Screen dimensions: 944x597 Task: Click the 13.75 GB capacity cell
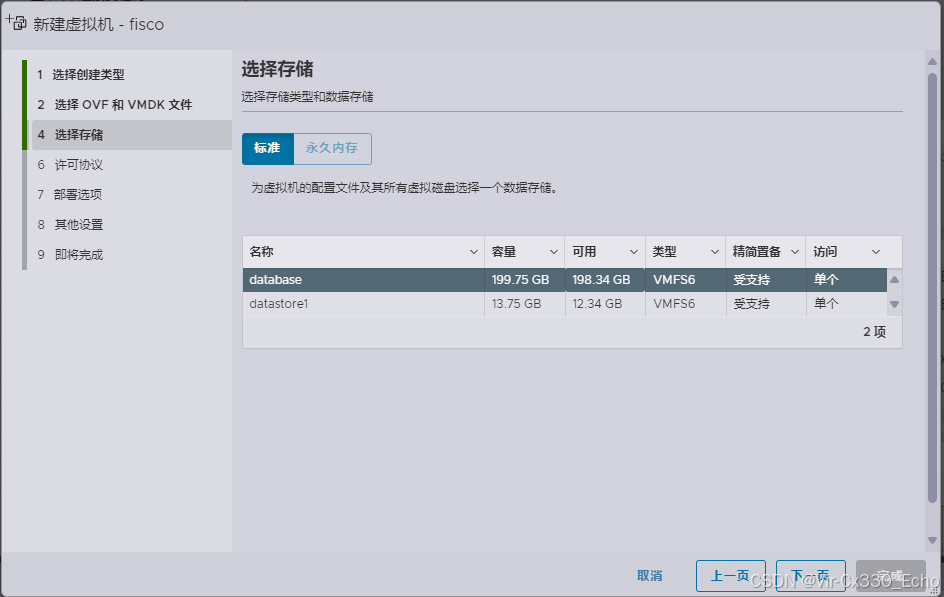pos(516,304)
